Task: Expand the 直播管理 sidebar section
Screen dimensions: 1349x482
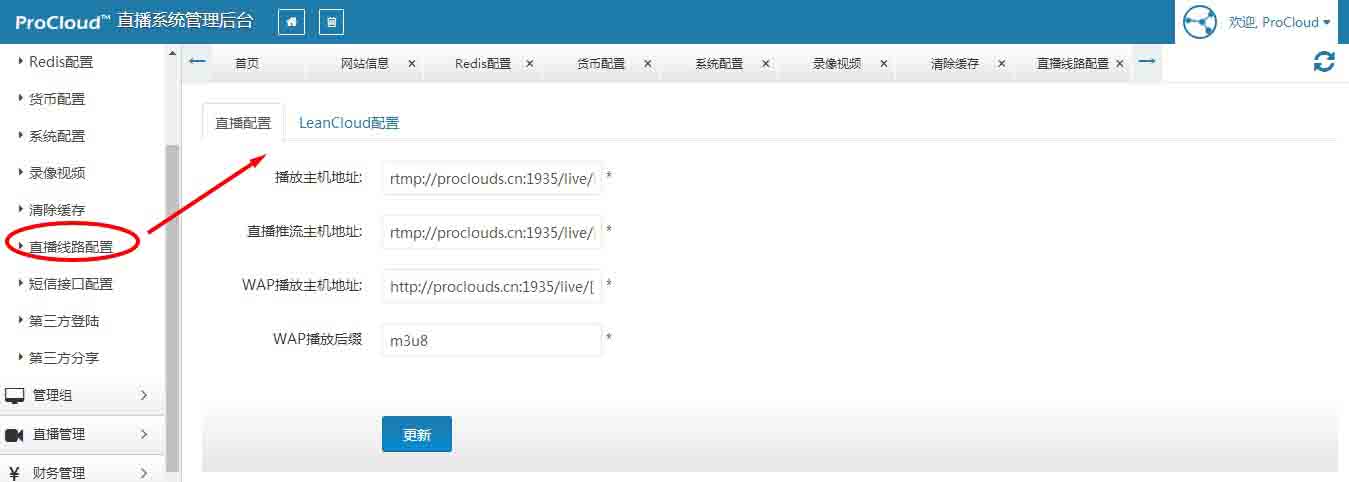Action: click(82, 434)
